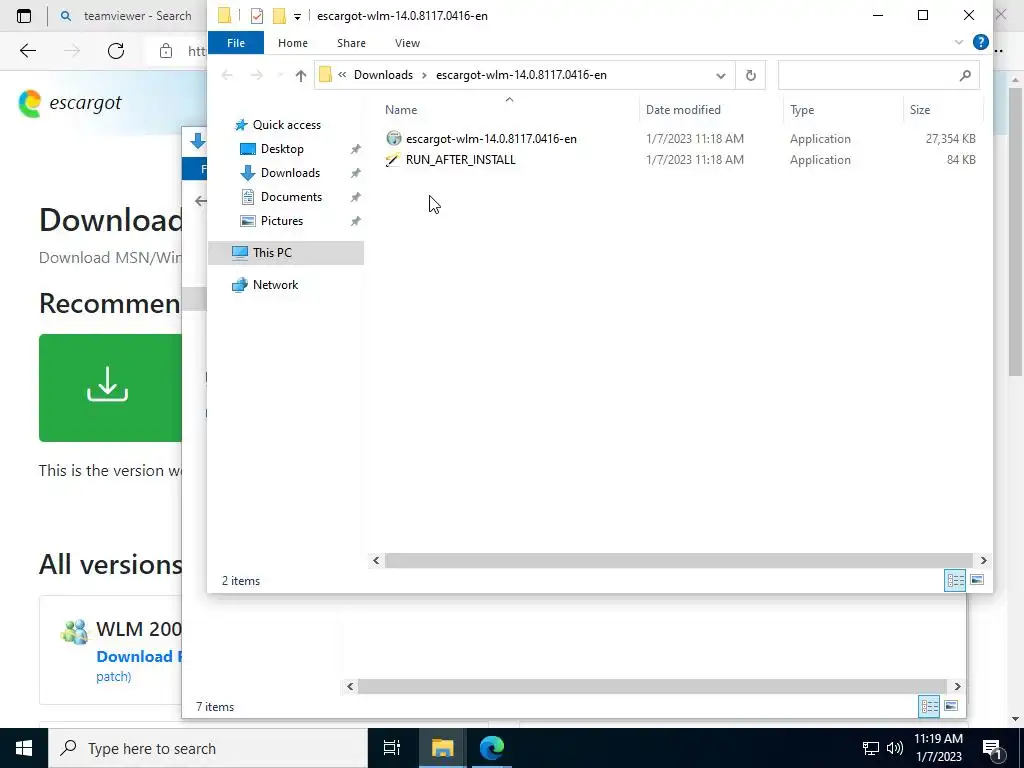Click the search magnifier icon in Explorer
The width and height of the screenshot is (1024, 768).
[x=965, y=76]
